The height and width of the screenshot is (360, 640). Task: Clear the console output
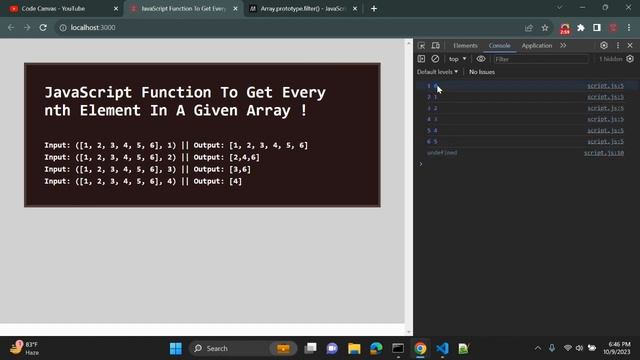435,59
